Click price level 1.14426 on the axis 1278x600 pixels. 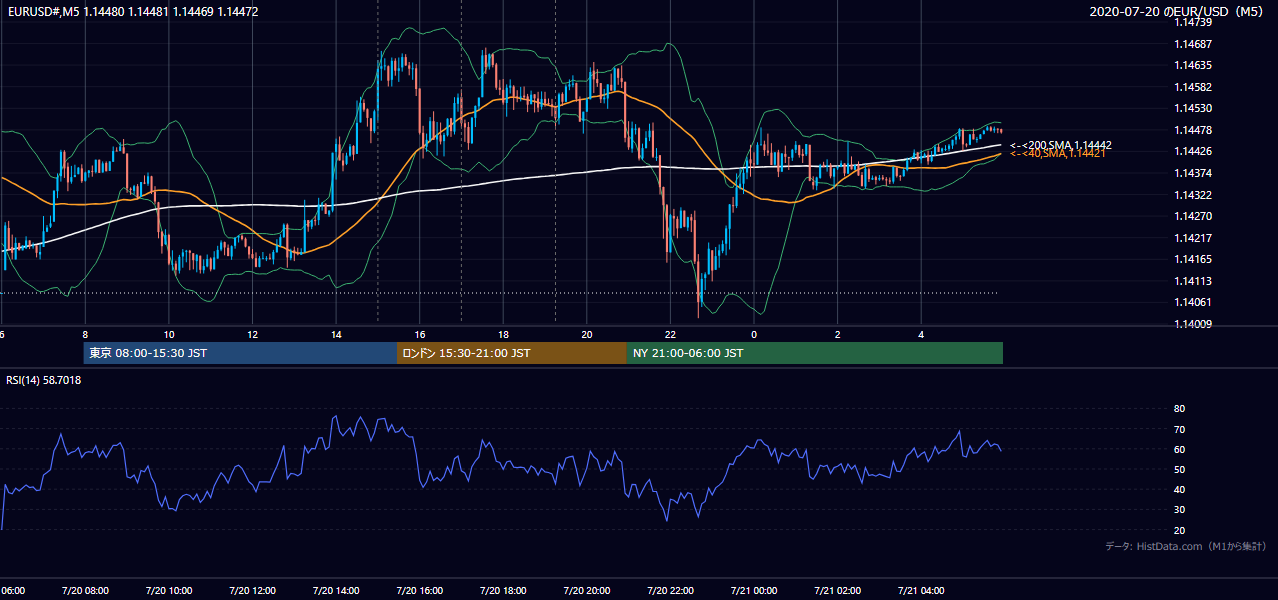[x=1193, y=151]
